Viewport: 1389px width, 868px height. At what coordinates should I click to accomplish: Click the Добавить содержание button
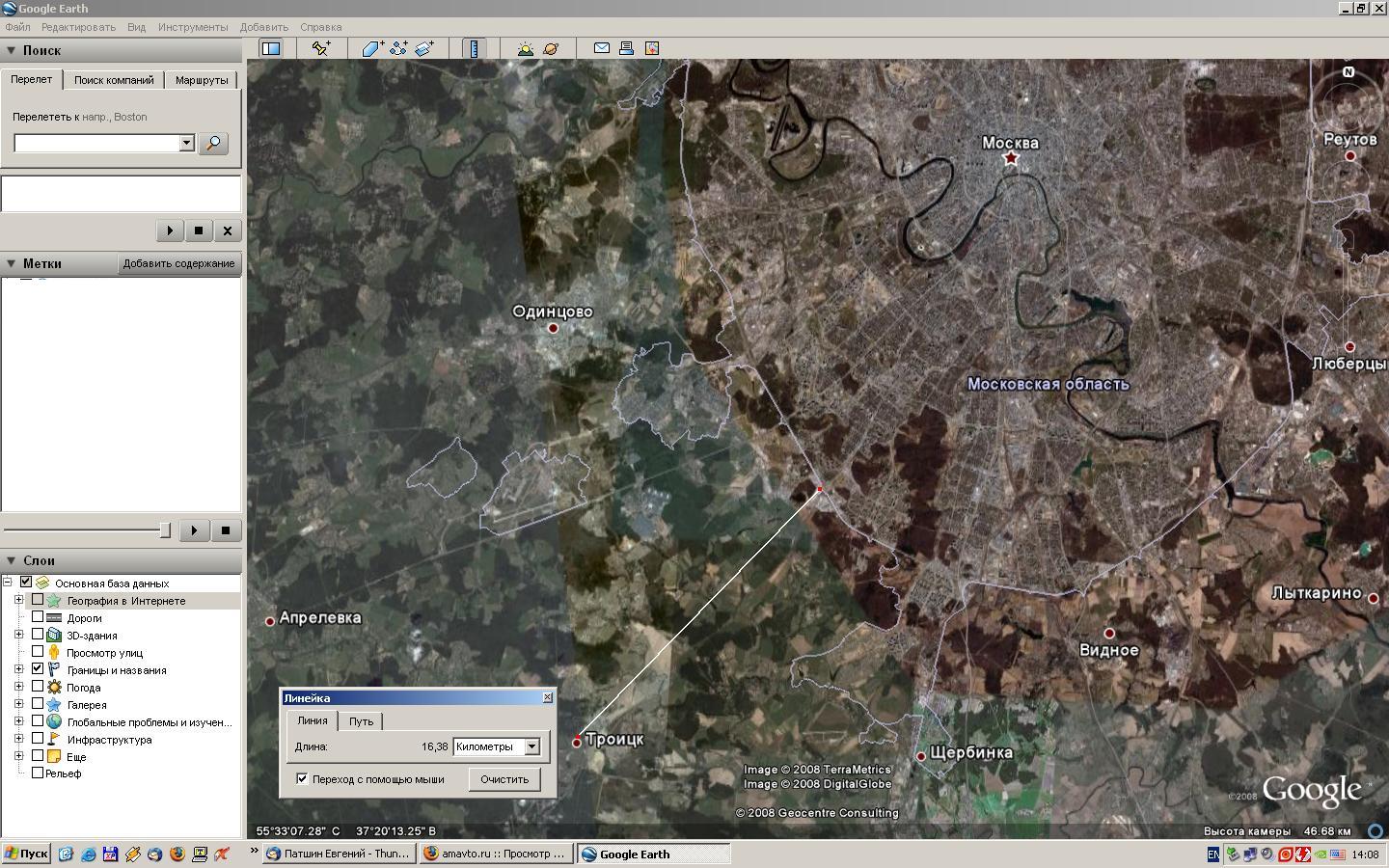(178, 263)
